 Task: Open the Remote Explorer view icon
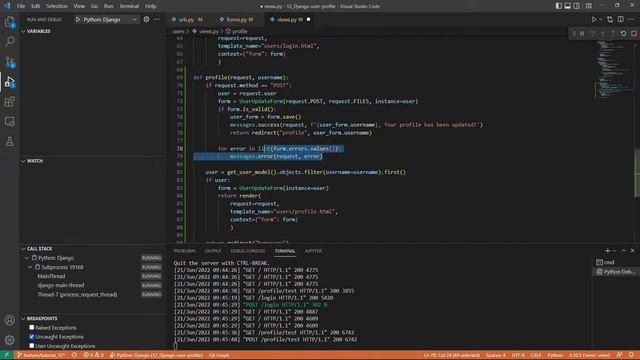(x=9, y=121)
